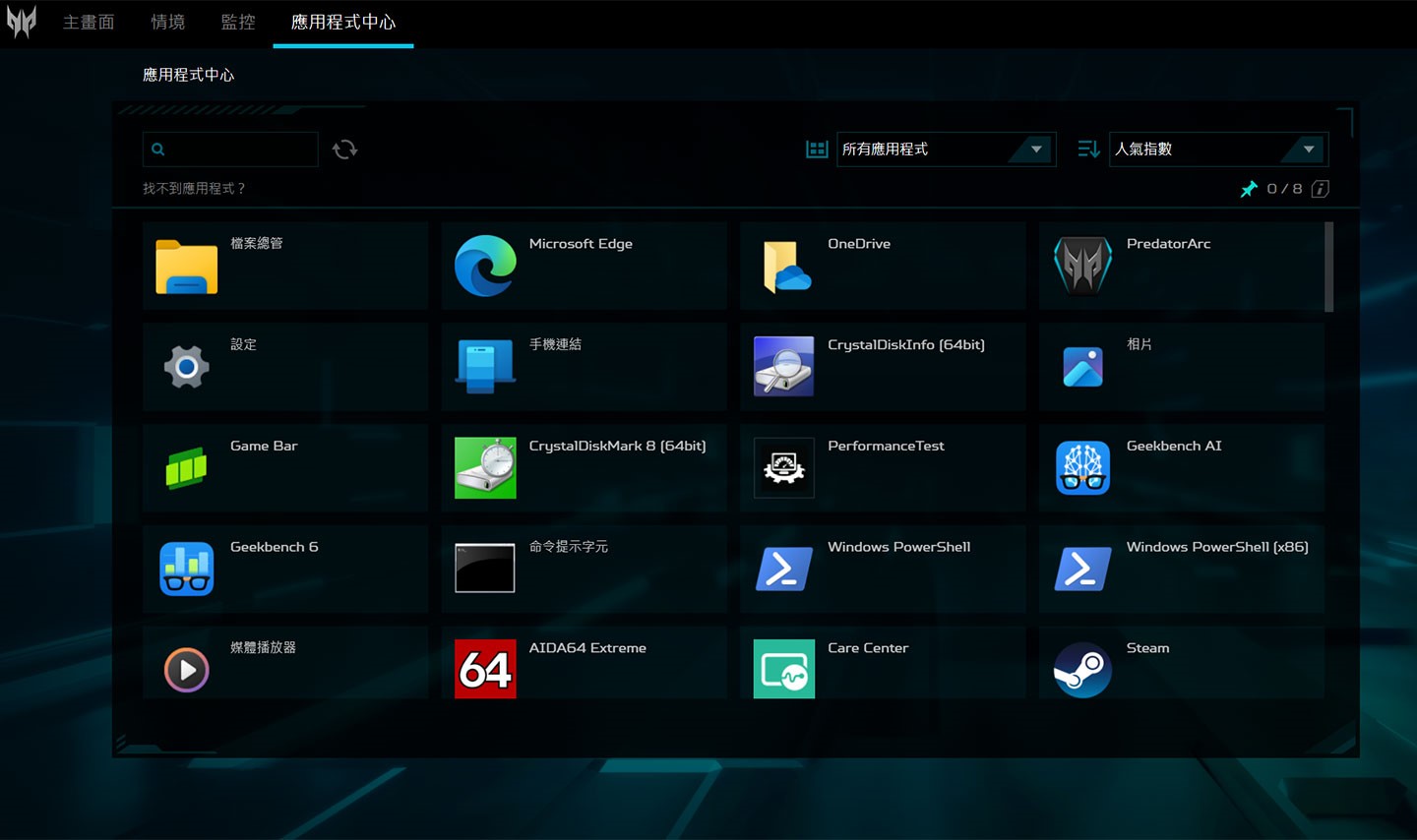
Task: Click the PredatorArc label
Action: coord(1169,244)
